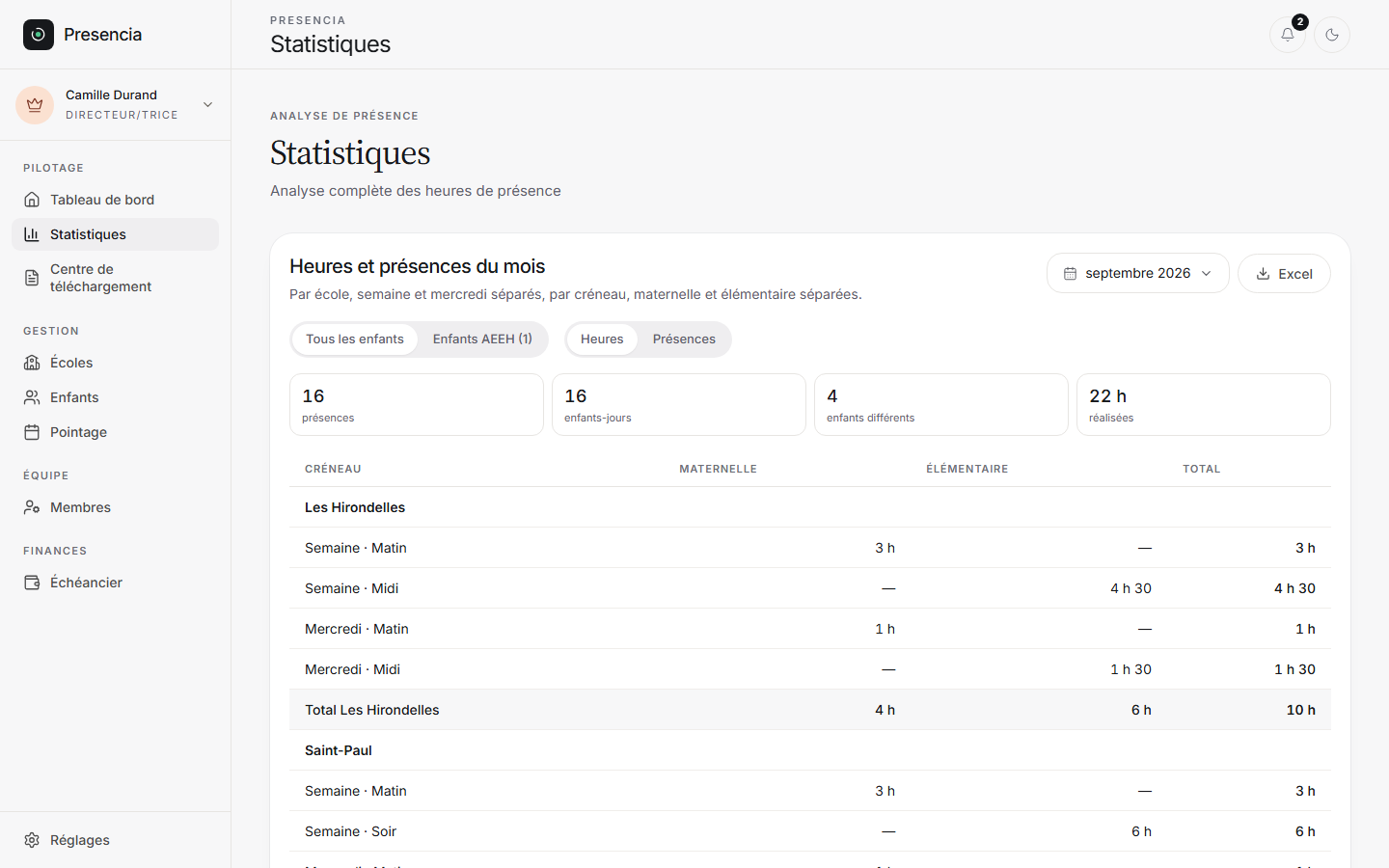This screenshot has width=1389, height=868.
Task: Open the Pointage section
Action: pos(115,432)
